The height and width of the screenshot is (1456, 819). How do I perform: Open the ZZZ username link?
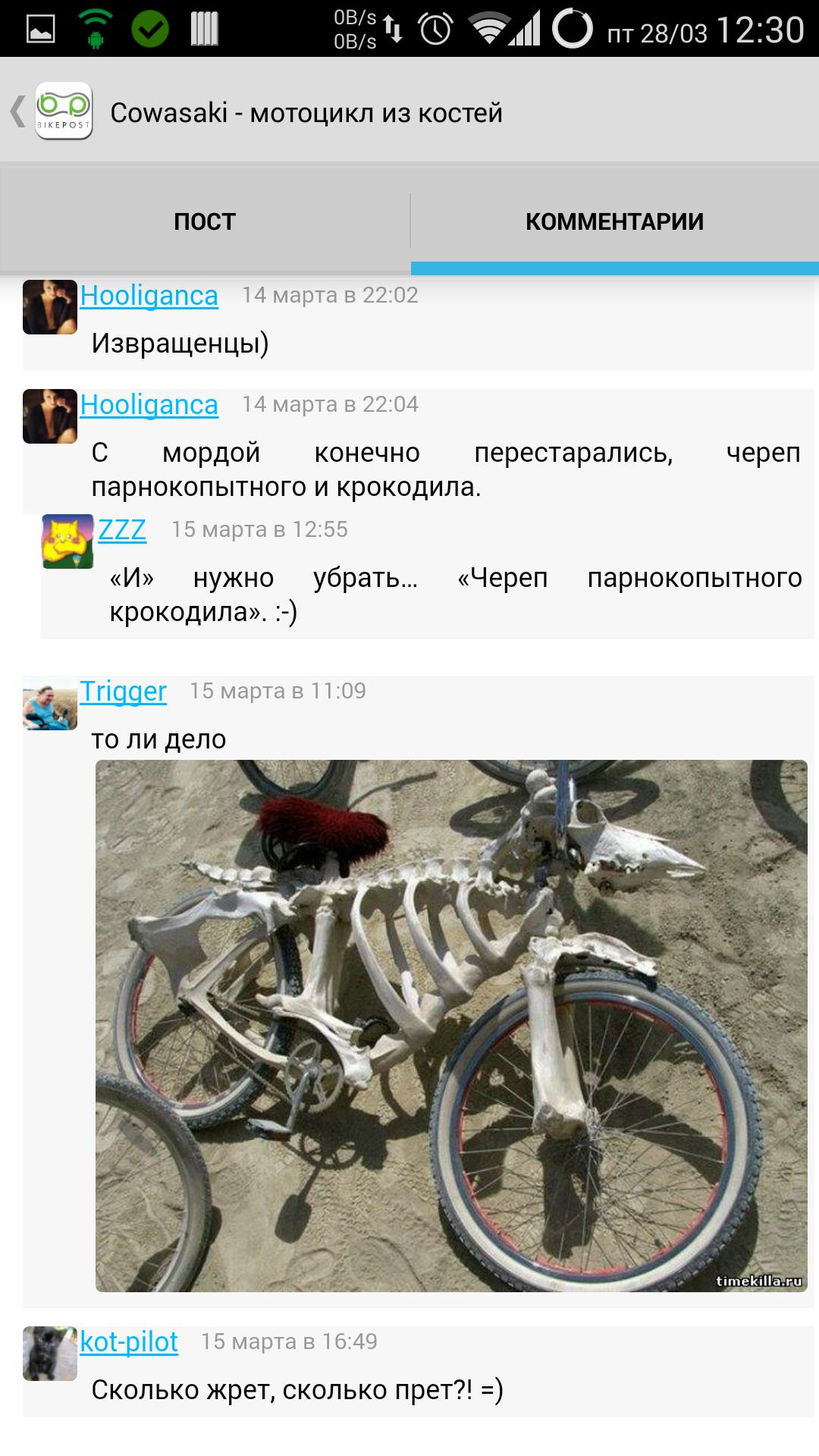[x=122, y=529]
